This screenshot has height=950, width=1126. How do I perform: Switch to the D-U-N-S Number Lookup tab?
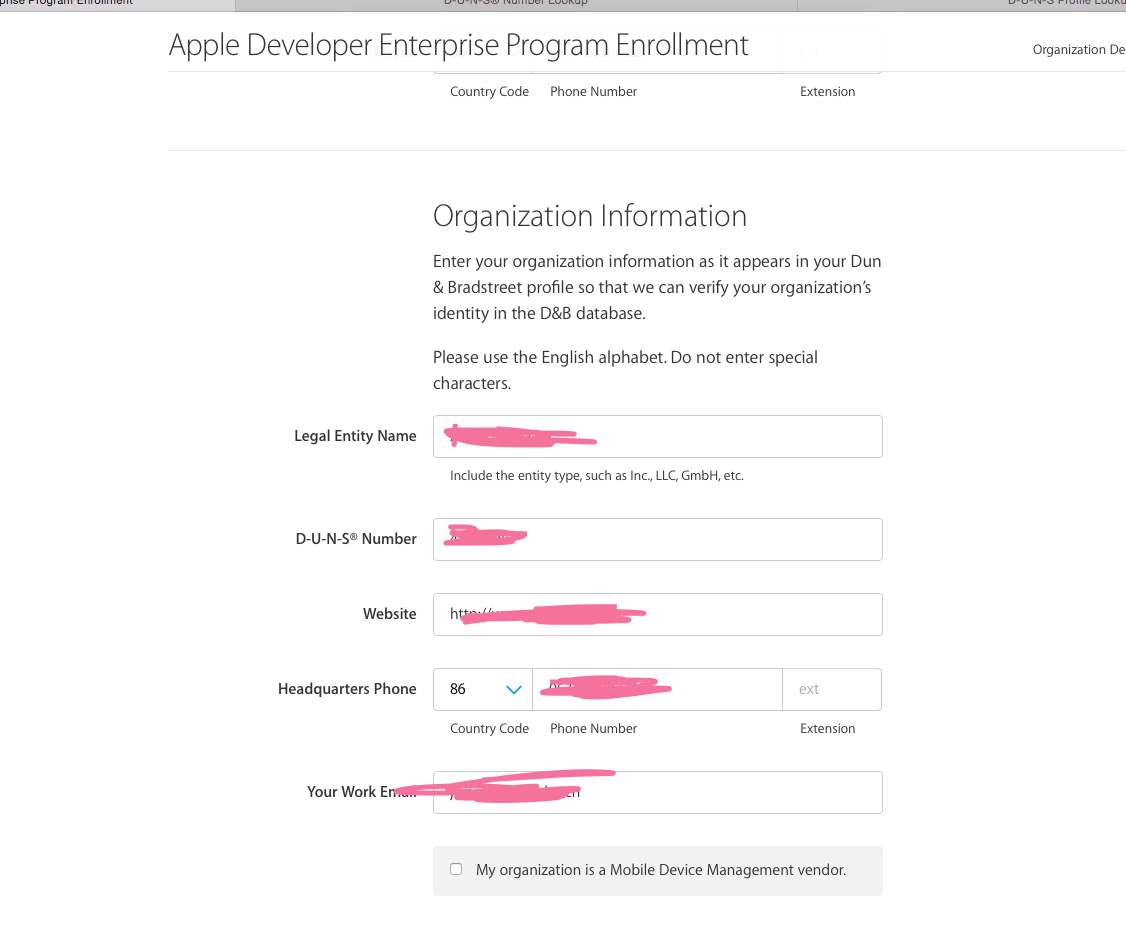(x=516, y=4)
